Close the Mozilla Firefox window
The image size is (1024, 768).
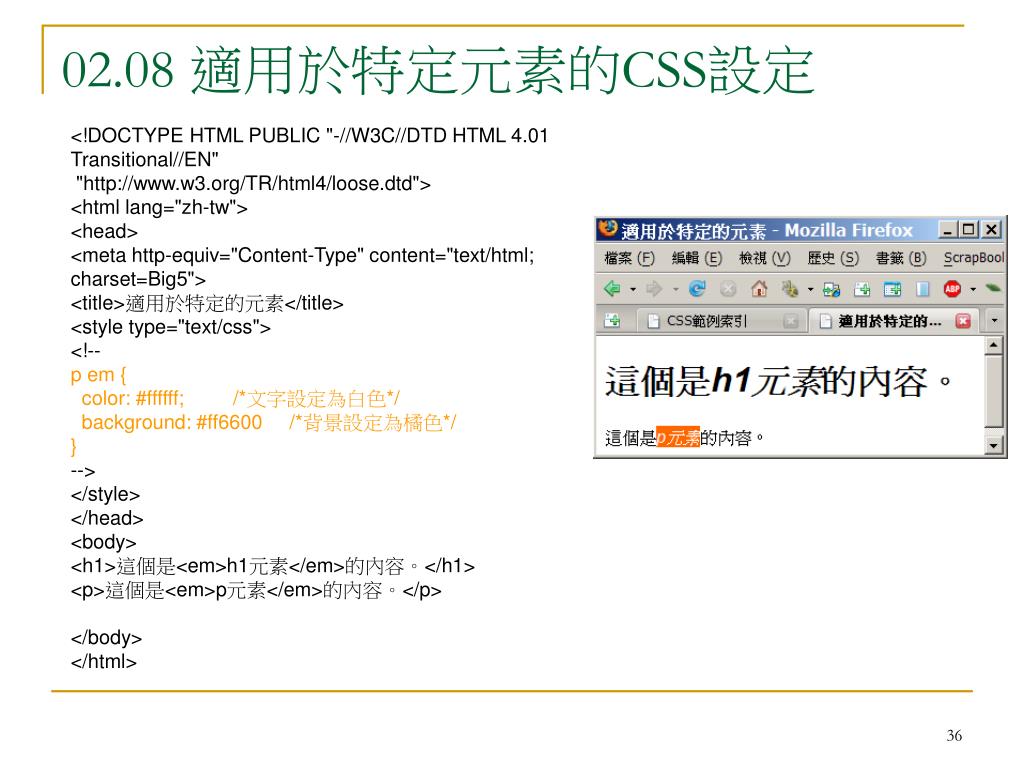click(991, 229)
